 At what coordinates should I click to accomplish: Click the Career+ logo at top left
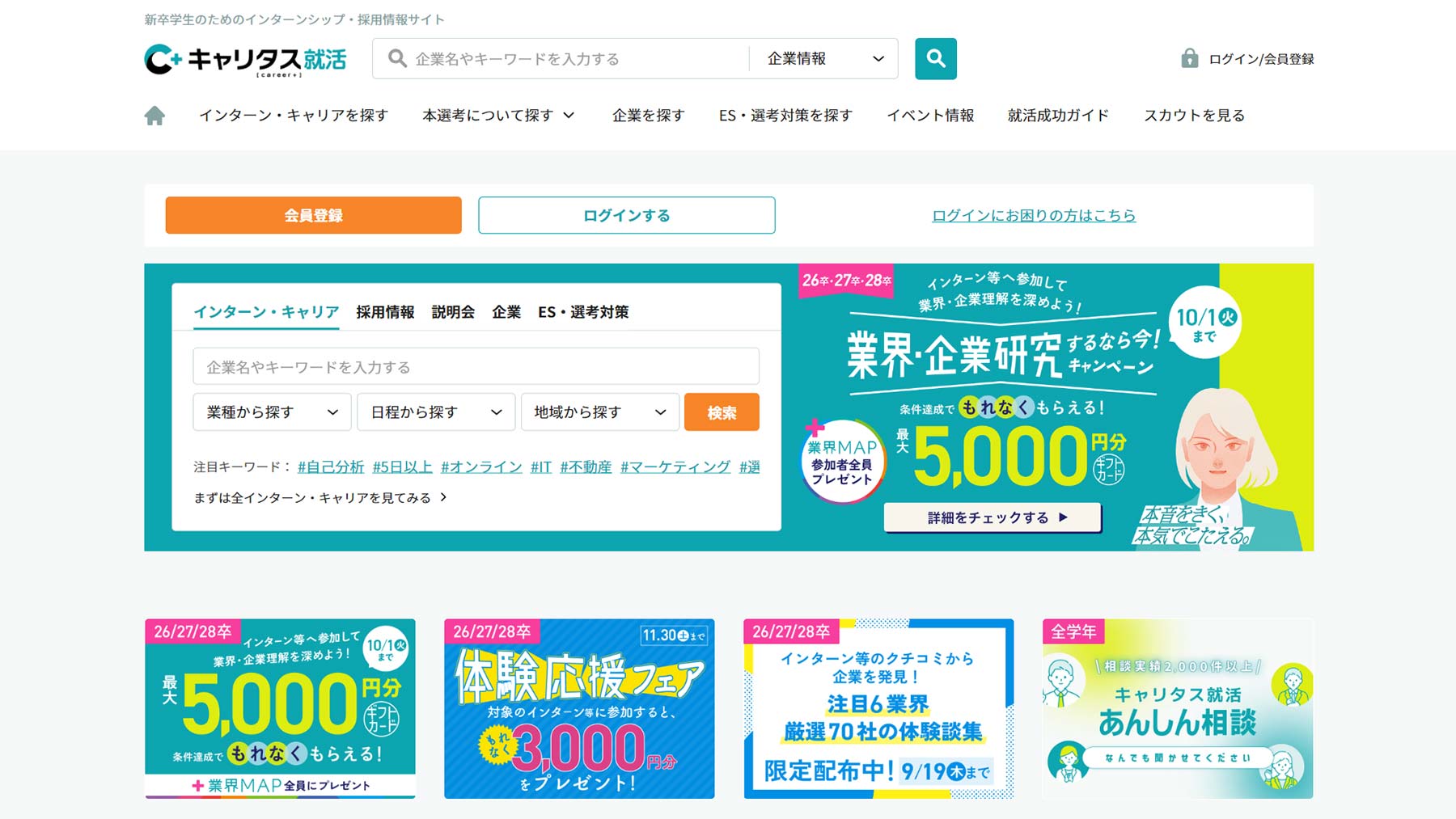245,60
